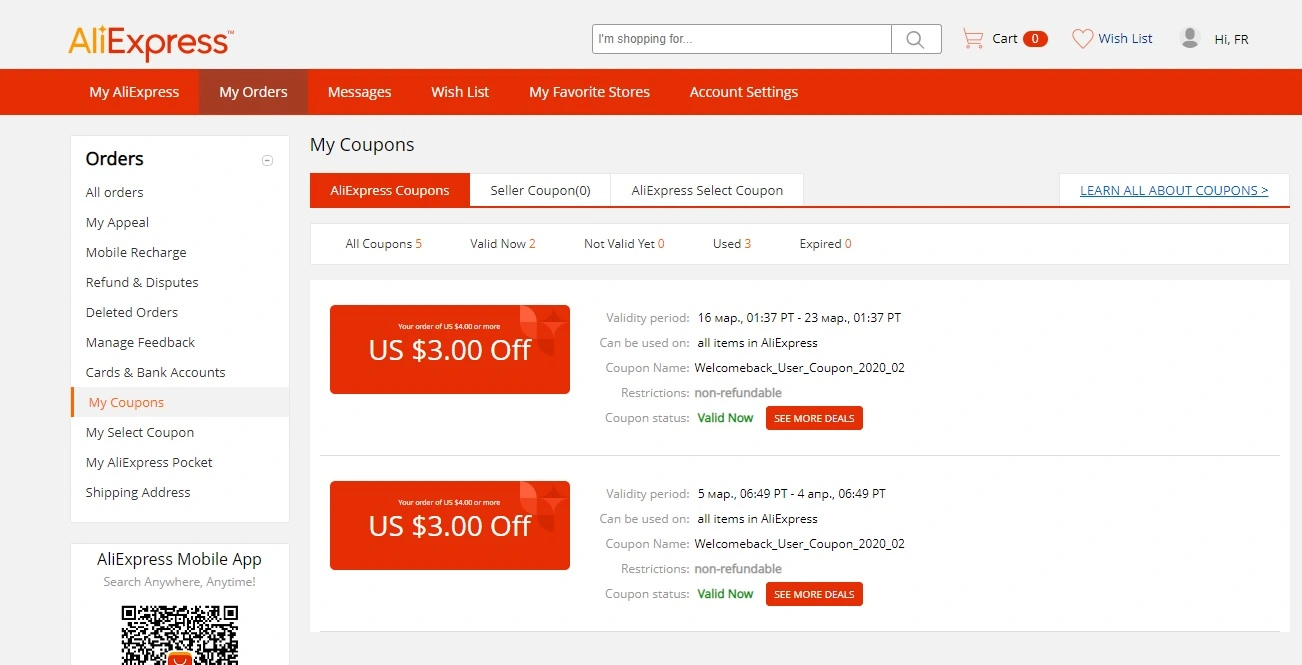The width and height of the screenshot is (1302, 665).
Task: Open All orders in sidebar
Action: (115, 192)
